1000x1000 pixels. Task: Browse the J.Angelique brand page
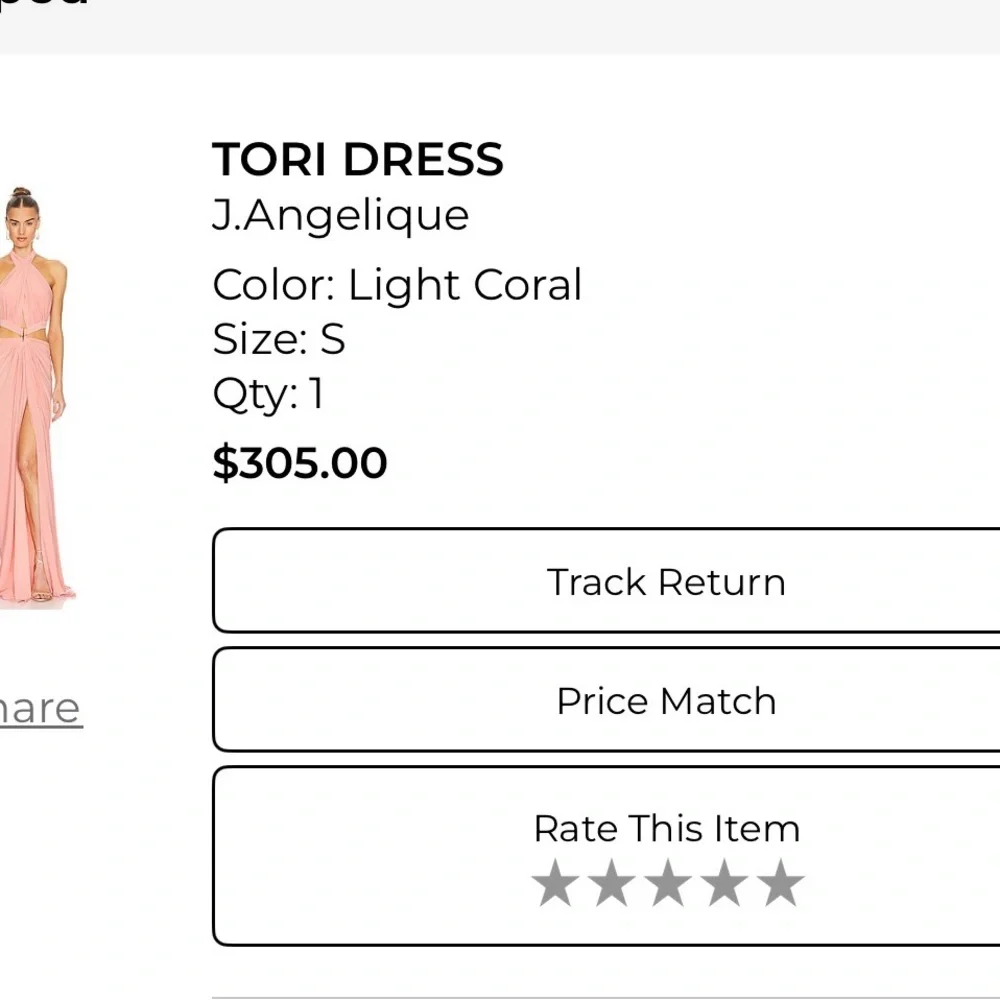pos(341,215)
